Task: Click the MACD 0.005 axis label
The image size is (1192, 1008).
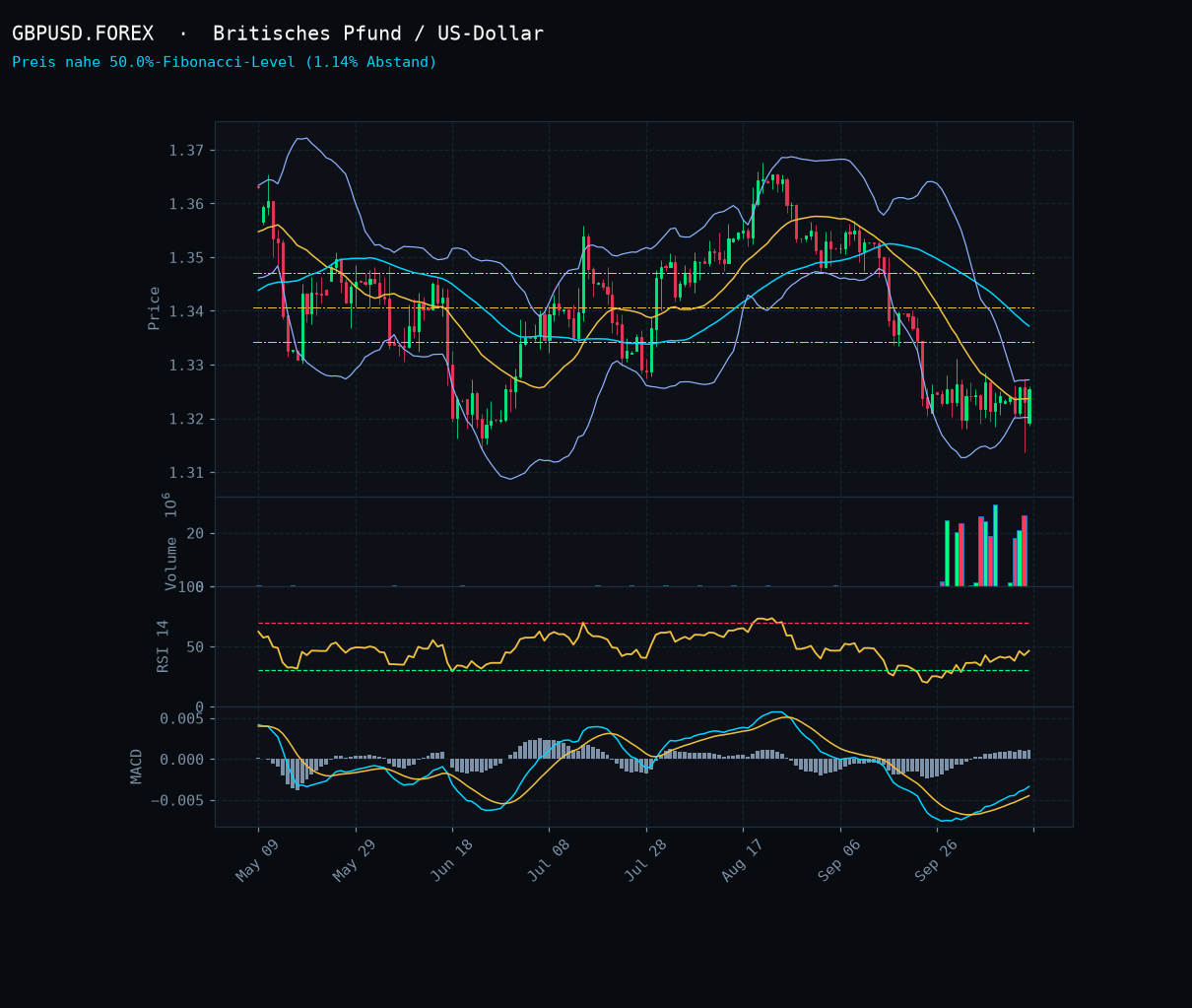Action: (182, 719)
